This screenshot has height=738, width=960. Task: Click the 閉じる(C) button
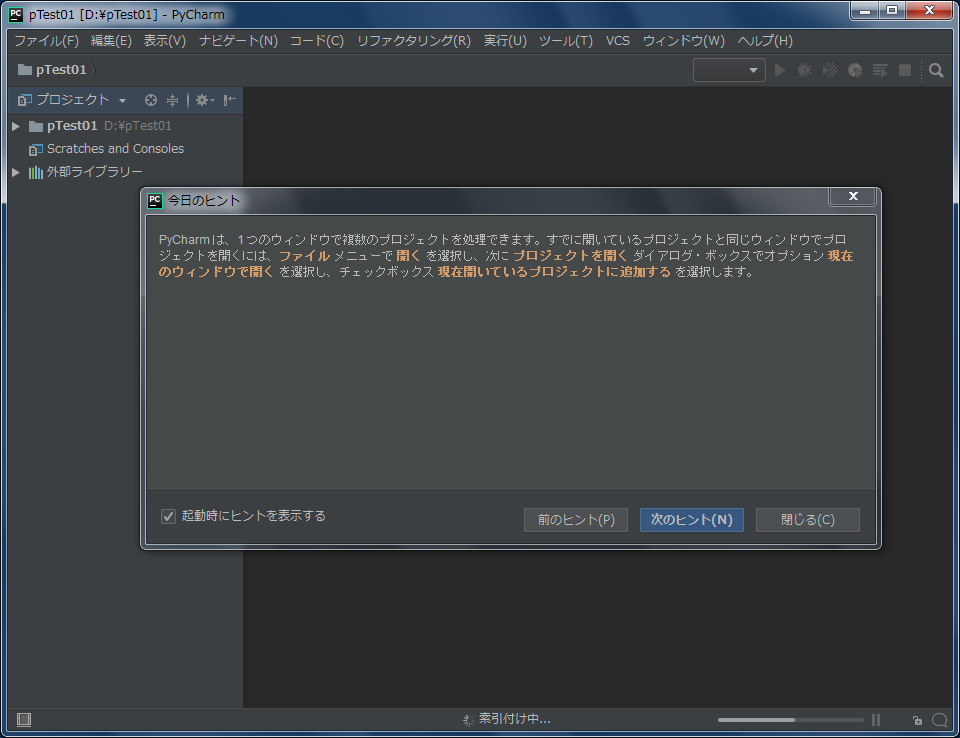[x=808, y=520]
